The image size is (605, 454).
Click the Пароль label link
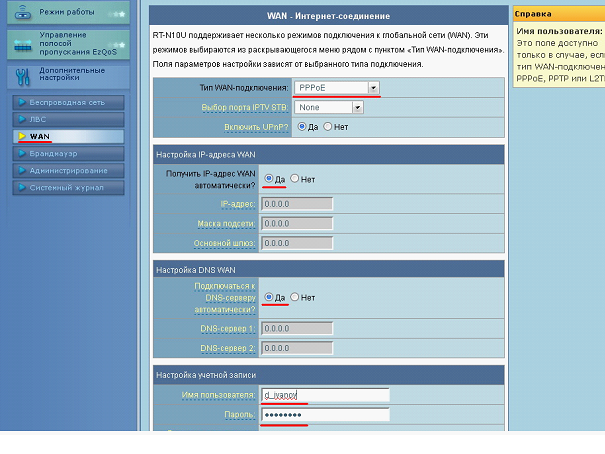240,415
